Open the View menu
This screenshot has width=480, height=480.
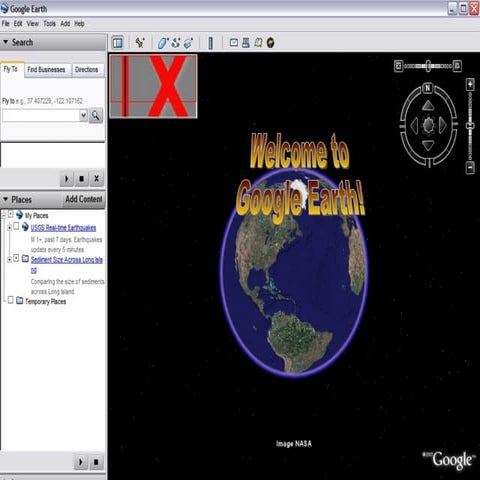(33, 24)
